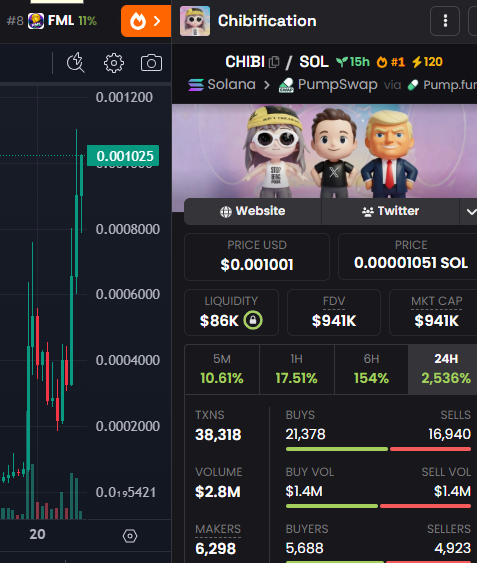
Task: Click the liquidity lock icon
Action: pyautogui.click(x=253, y=320)
